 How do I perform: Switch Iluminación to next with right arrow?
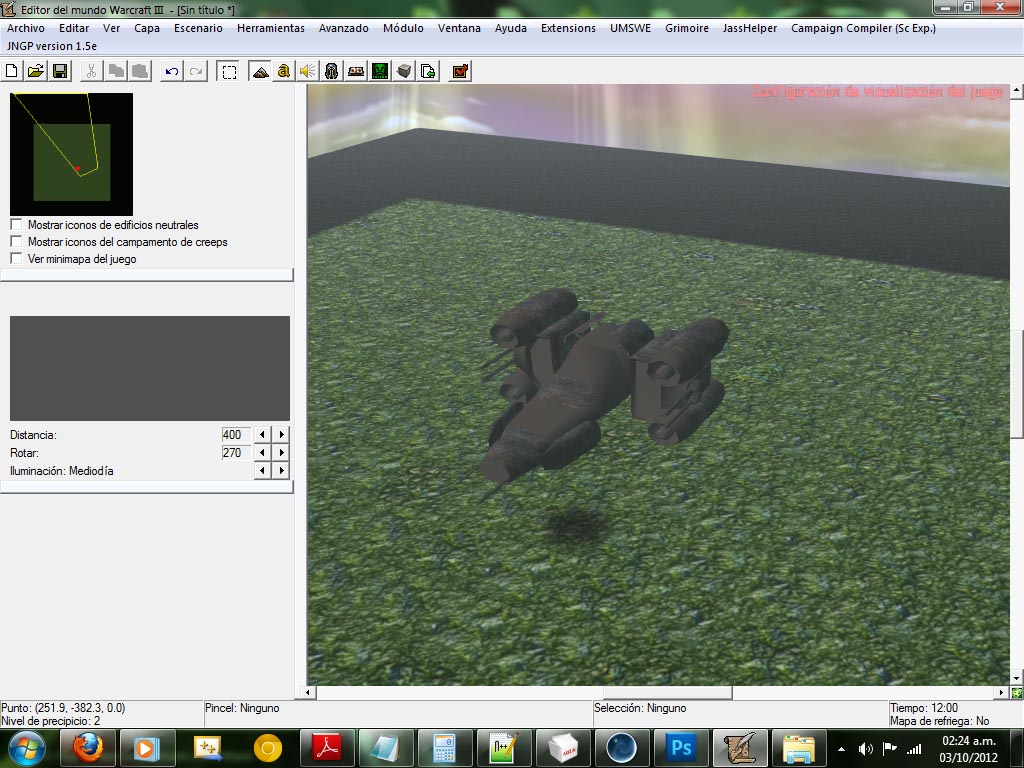(281, 470)
